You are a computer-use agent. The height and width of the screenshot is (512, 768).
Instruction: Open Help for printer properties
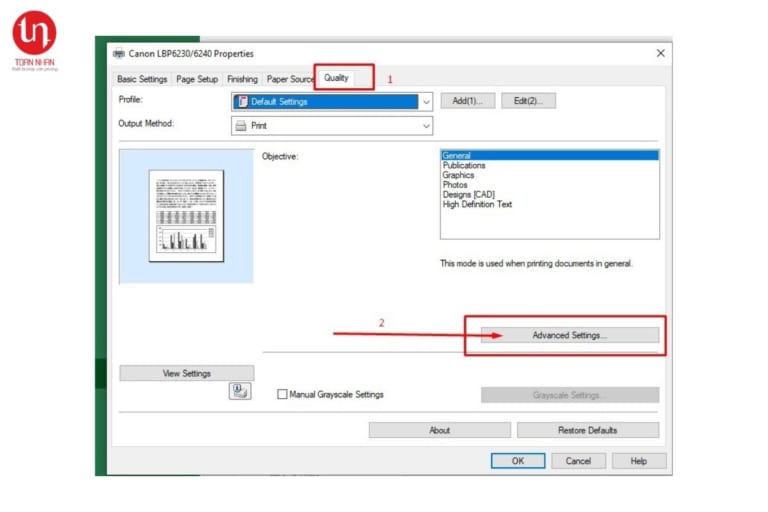[639, 461]
